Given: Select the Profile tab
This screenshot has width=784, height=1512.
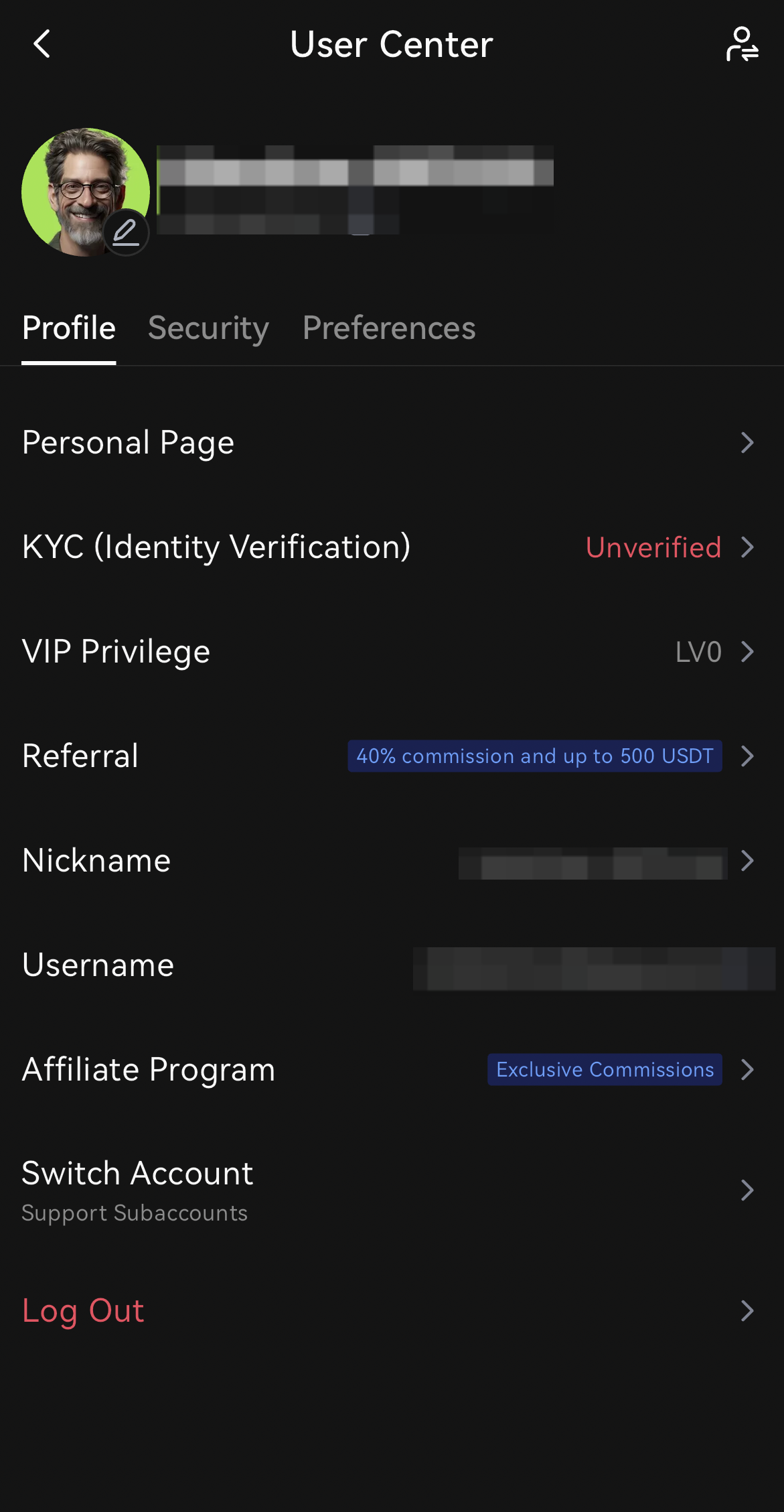Looking at the screenshot, I should click(69, 328).
